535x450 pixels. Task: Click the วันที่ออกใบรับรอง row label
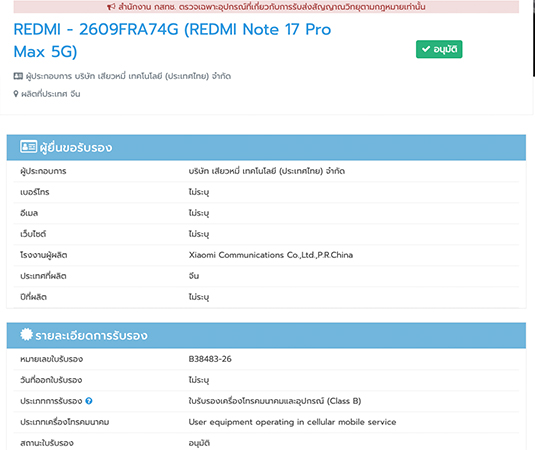(51, 380)
